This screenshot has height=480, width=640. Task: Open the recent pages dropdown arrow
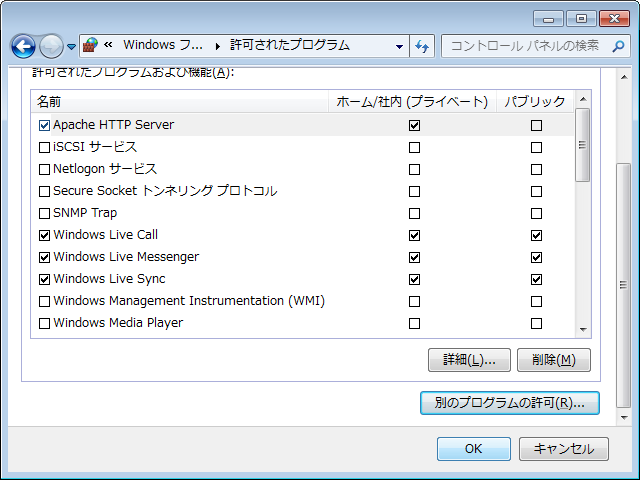pyautogui.click(x=71, y=47)
